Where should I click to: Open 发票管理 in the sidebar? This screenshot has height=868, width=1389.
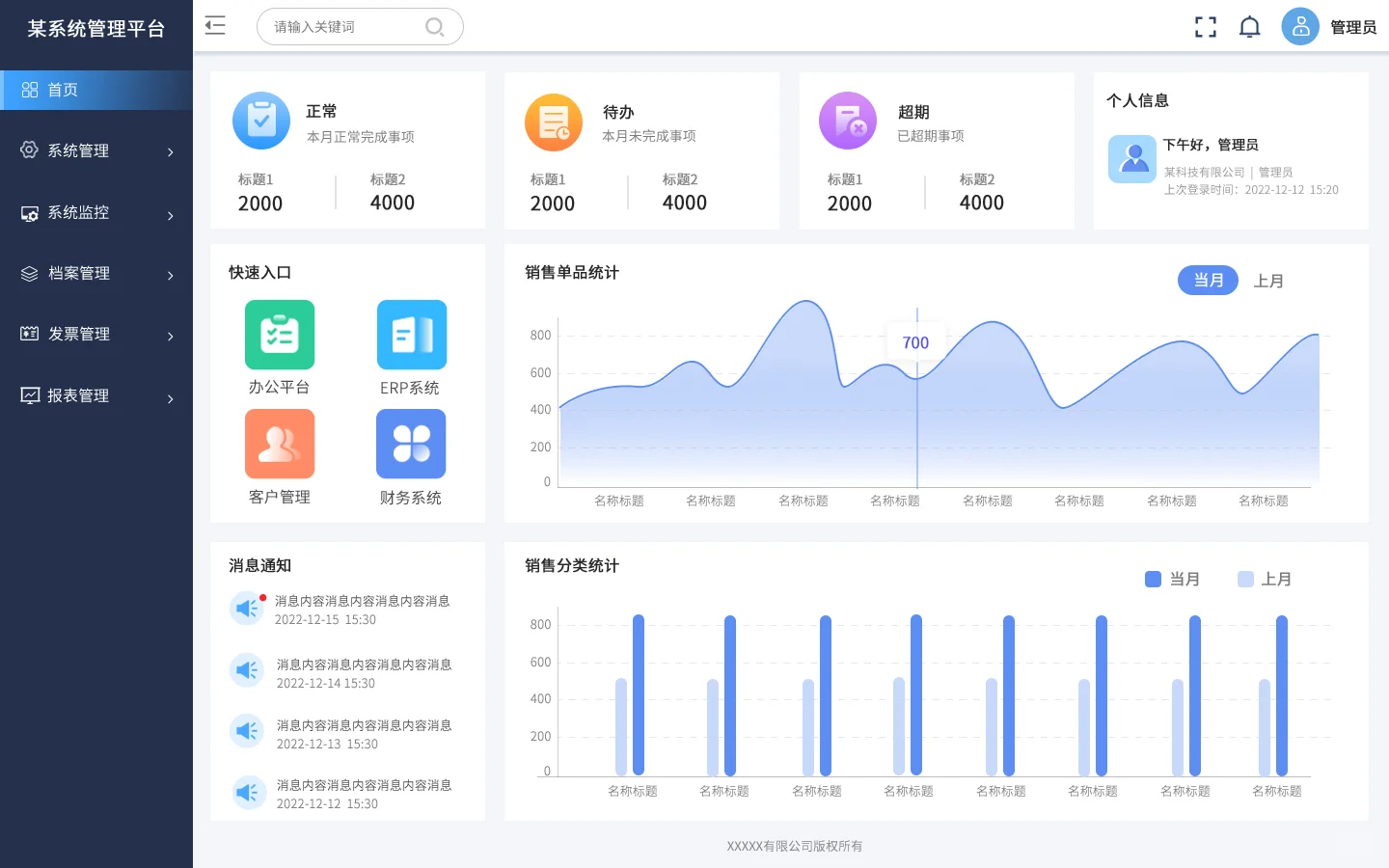click(x=96, y=335)
